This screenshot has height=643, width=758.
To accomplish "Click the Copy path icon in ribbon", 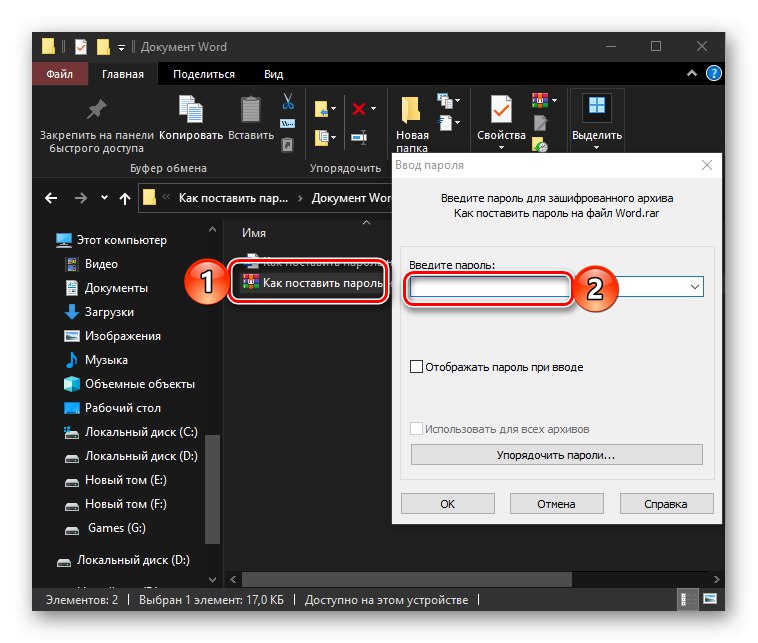I will (288, 123).
